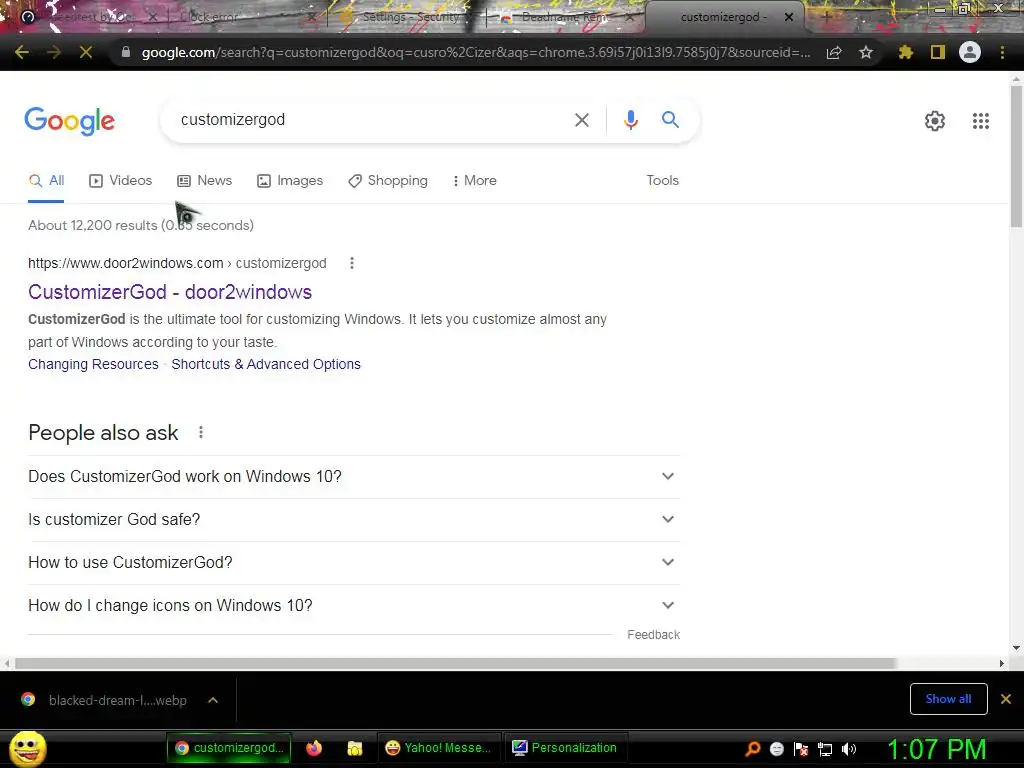Open Yahoo! Messenger from the taskbar
This screenshot has height=768, width=1024.
[438, 748]
